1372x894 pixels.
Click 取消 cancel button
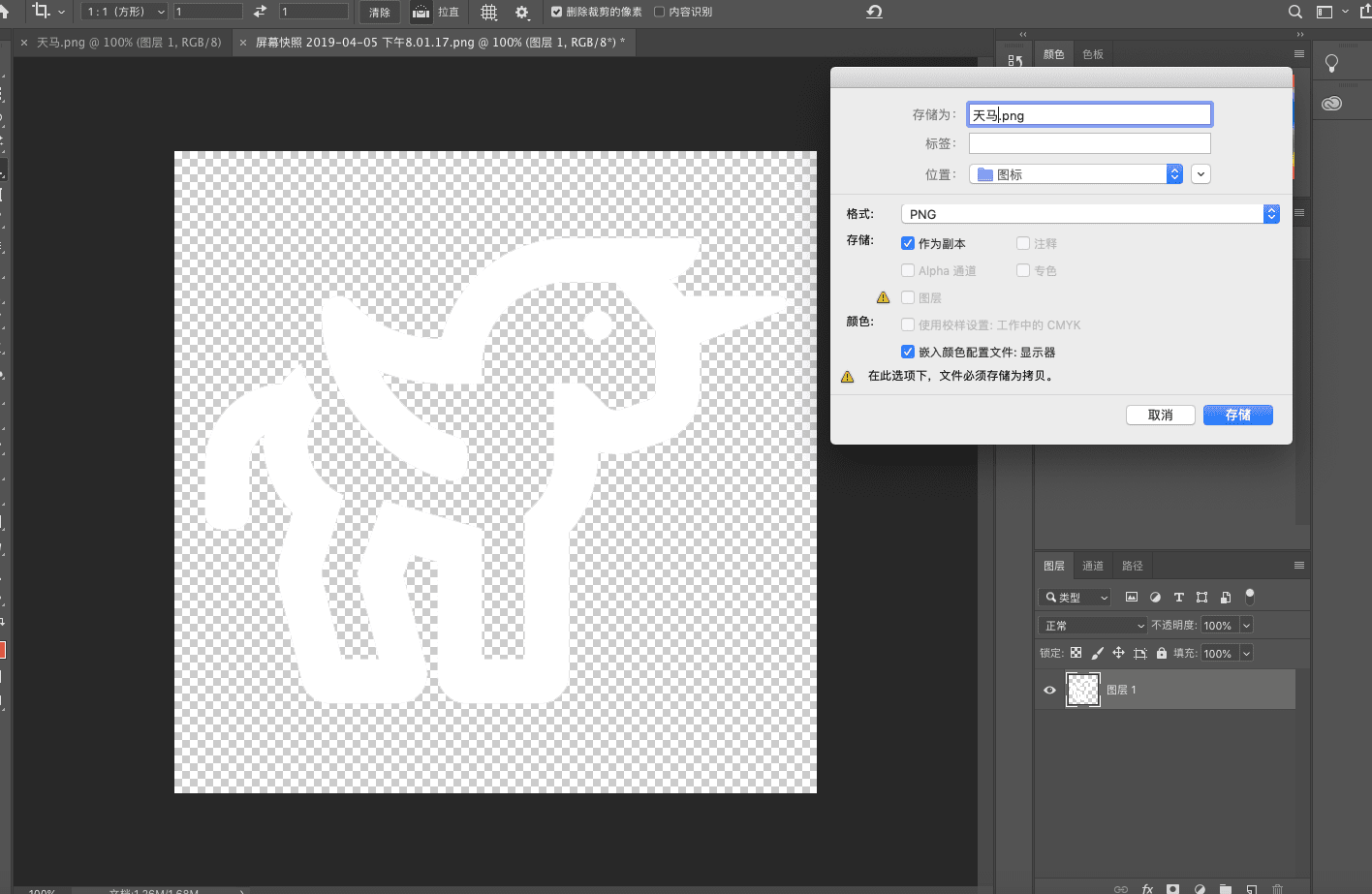click(x=1161, y=415)
